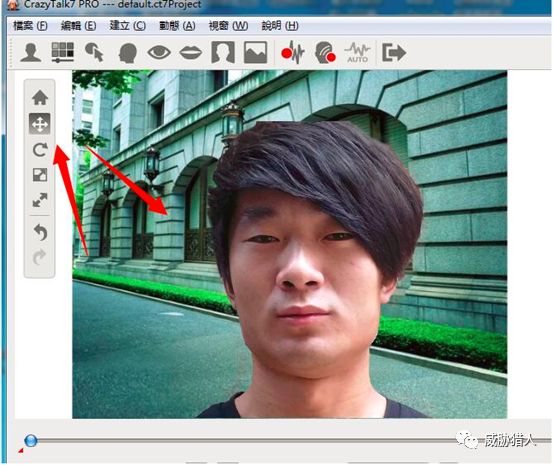Click the create new actor silhouette icon
Viewport: 554px width, 465px height.
31,53
